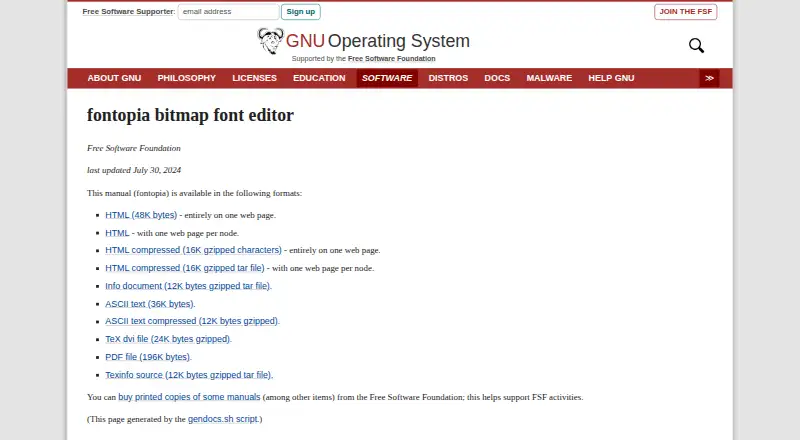Open the ASCII text (36K bytes) link
Screen dimensions: 800x440
pos(150,304)
